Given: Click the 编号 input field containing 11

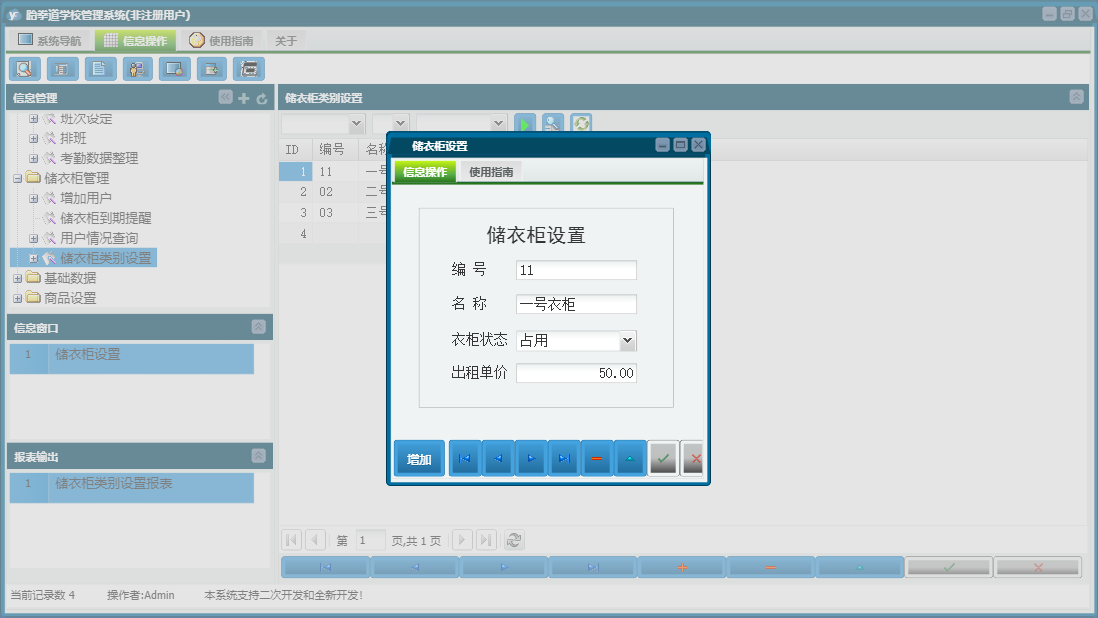Looking at the screenshot, I should click(576, 269).
